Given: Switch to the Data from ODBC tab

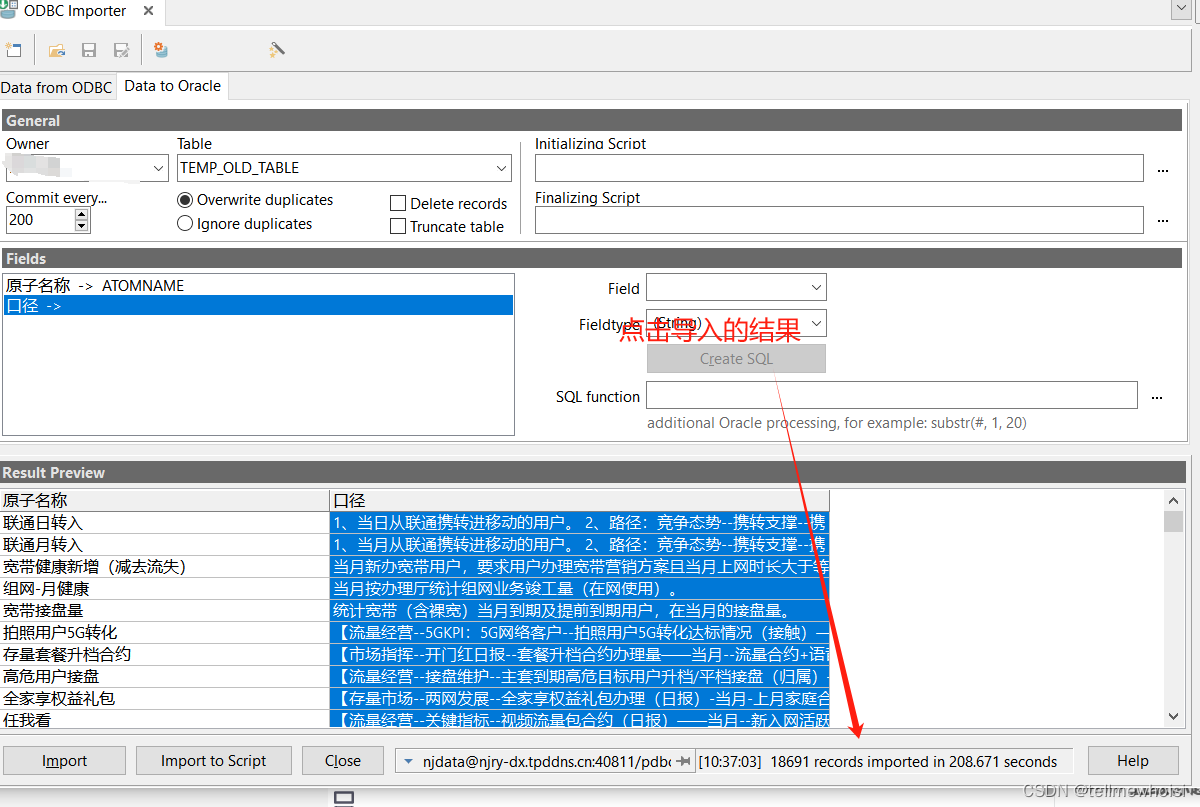Looking at the screenshot, I should point(56,87).
